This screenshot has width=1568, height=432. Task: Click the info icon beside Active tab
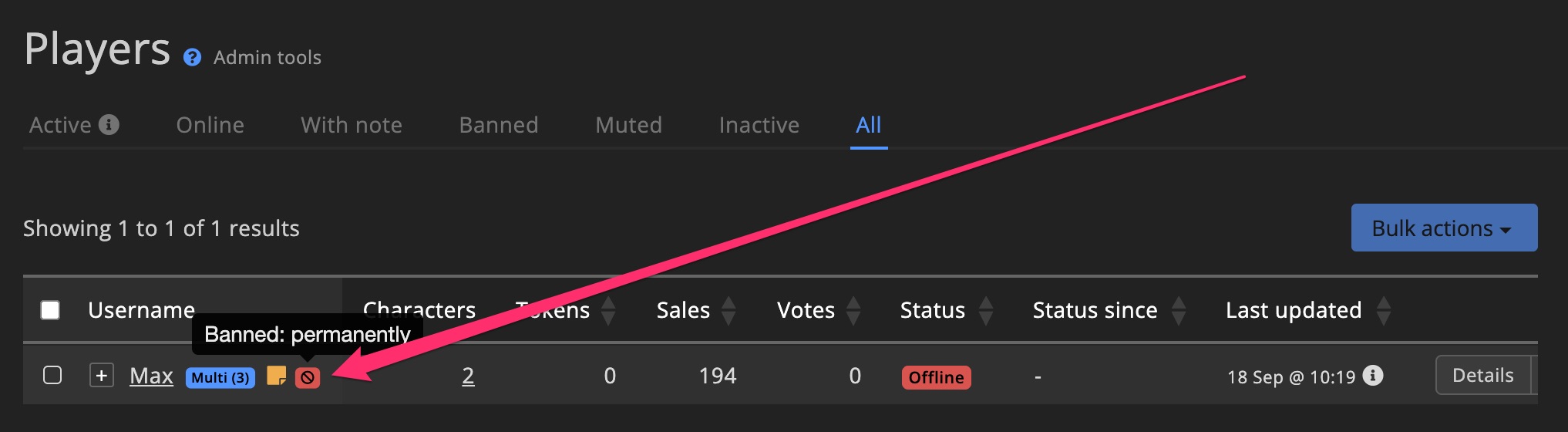pos(109,124)
